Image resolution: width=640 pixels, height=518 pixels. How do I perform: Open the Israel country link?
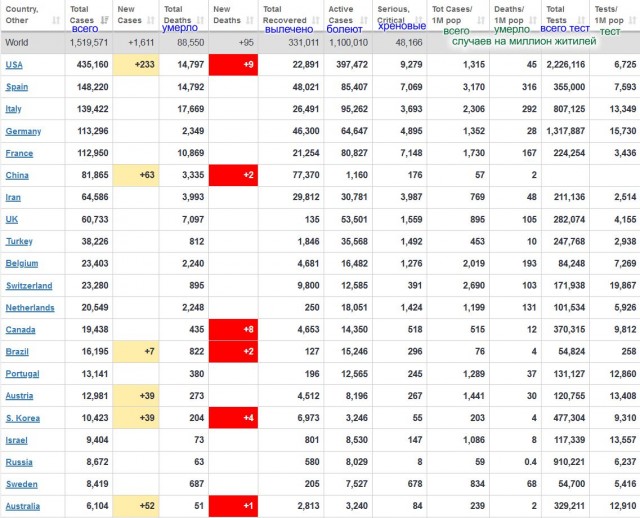17,440
